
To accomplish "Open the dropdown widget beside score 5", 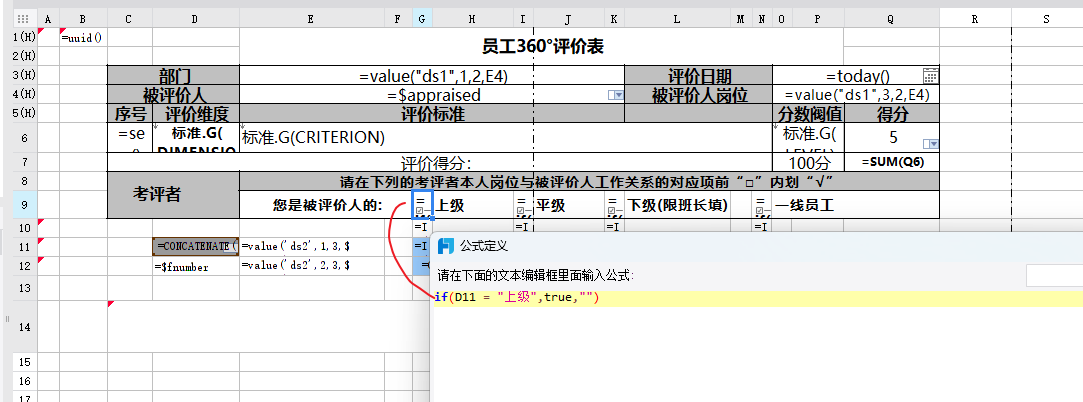I will click(x=930, y=144).
